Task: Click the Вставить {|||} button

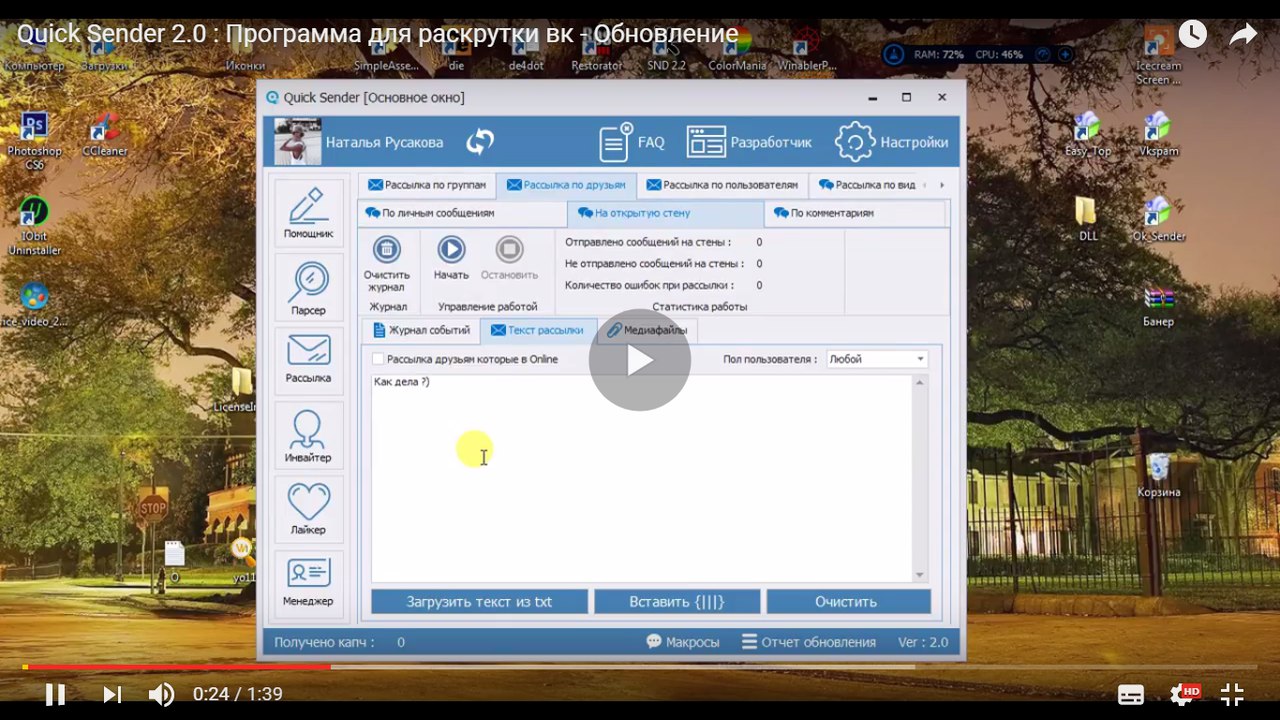Action: click(676, 601)
